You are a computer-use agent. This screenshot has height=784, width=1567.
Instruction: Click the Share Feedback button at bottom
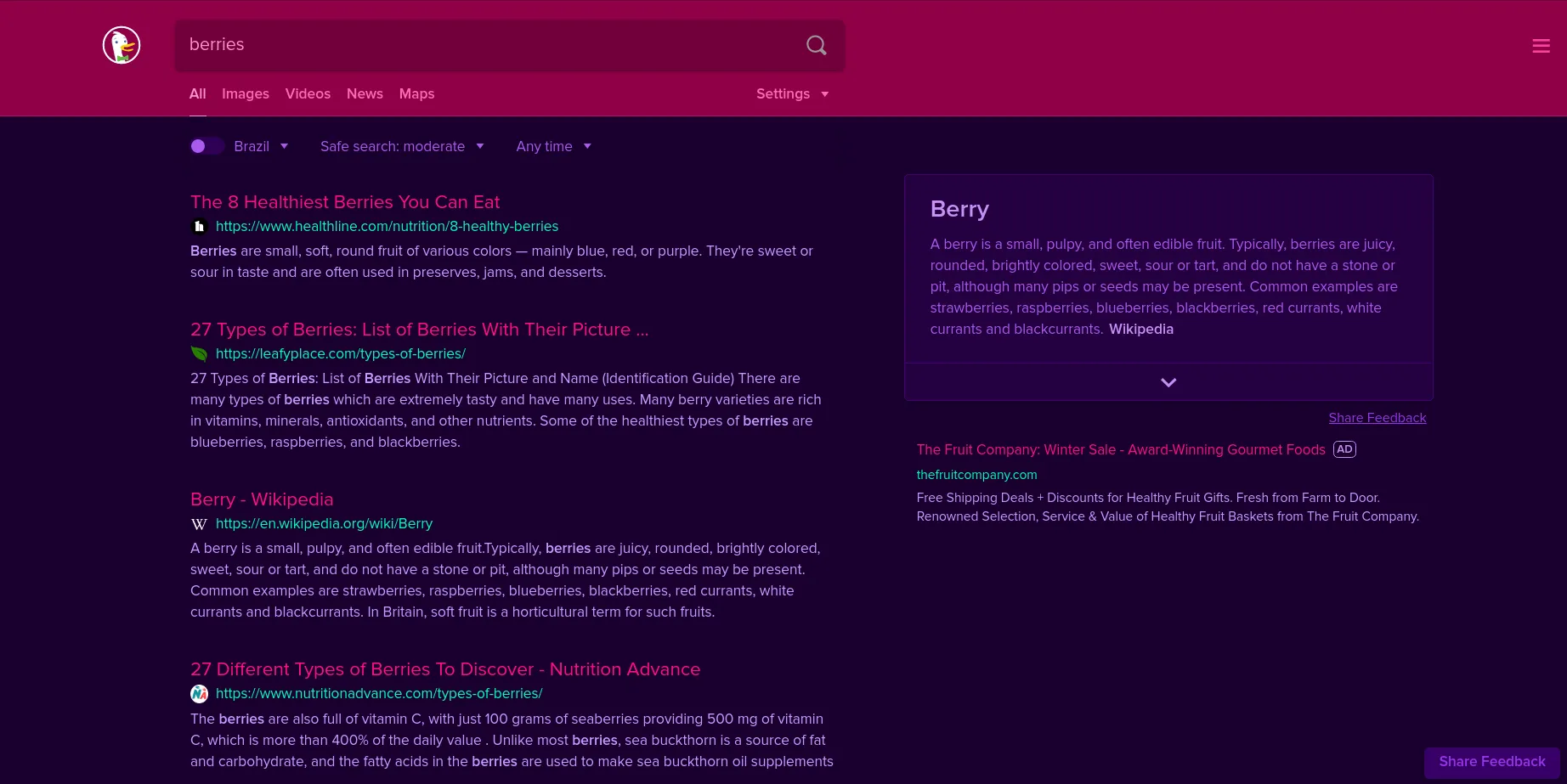[1492, 762]
